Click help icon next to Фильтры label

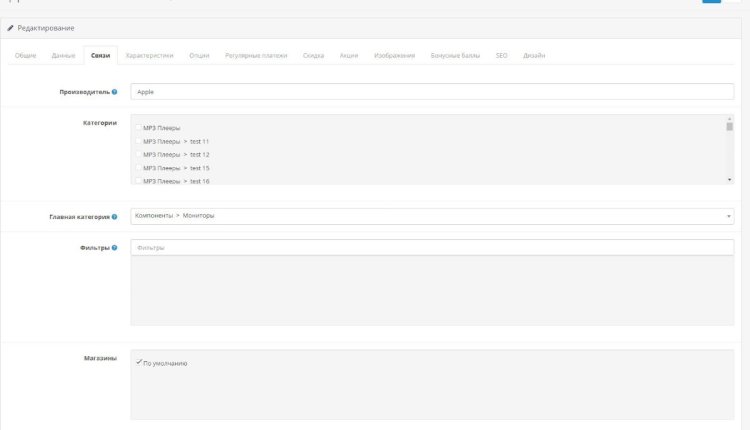coord(114,247)
